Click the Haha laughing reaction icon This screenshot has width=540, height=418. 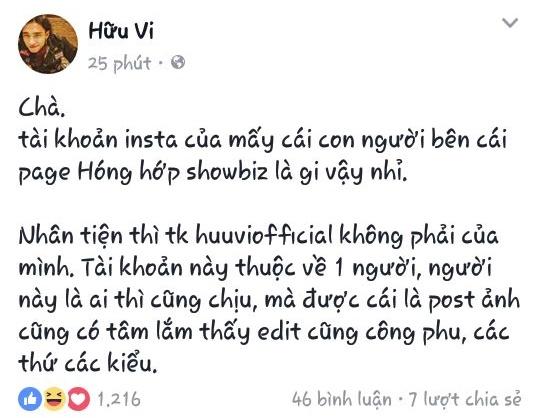tap(55, 399)
